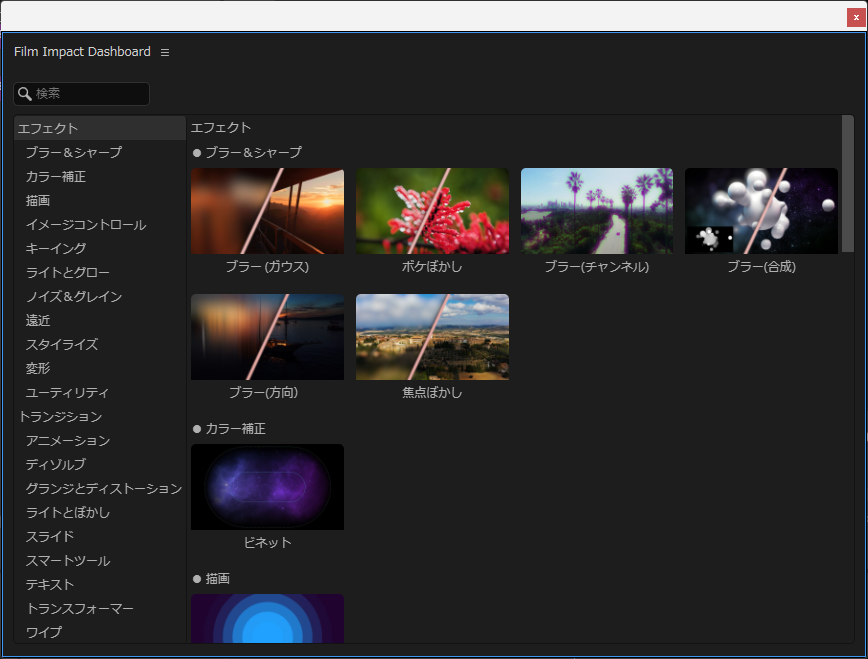Image resolution: width=868 pixels, height=659 pixels.
Task: Select トランスフォーマー sidebar item
Action: (80, 609)
